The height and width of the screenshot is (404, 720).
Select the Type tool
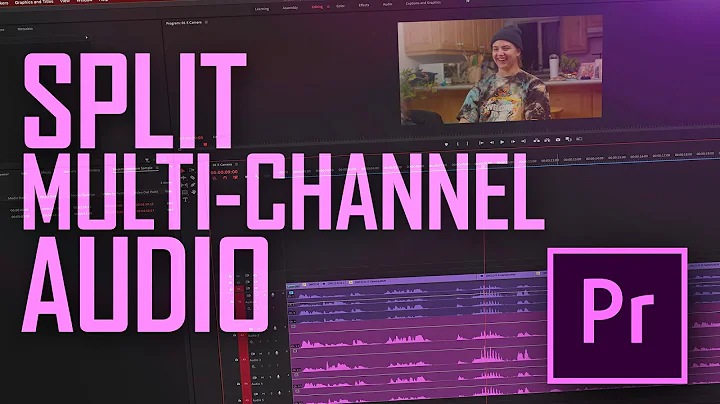coord(186,199)
